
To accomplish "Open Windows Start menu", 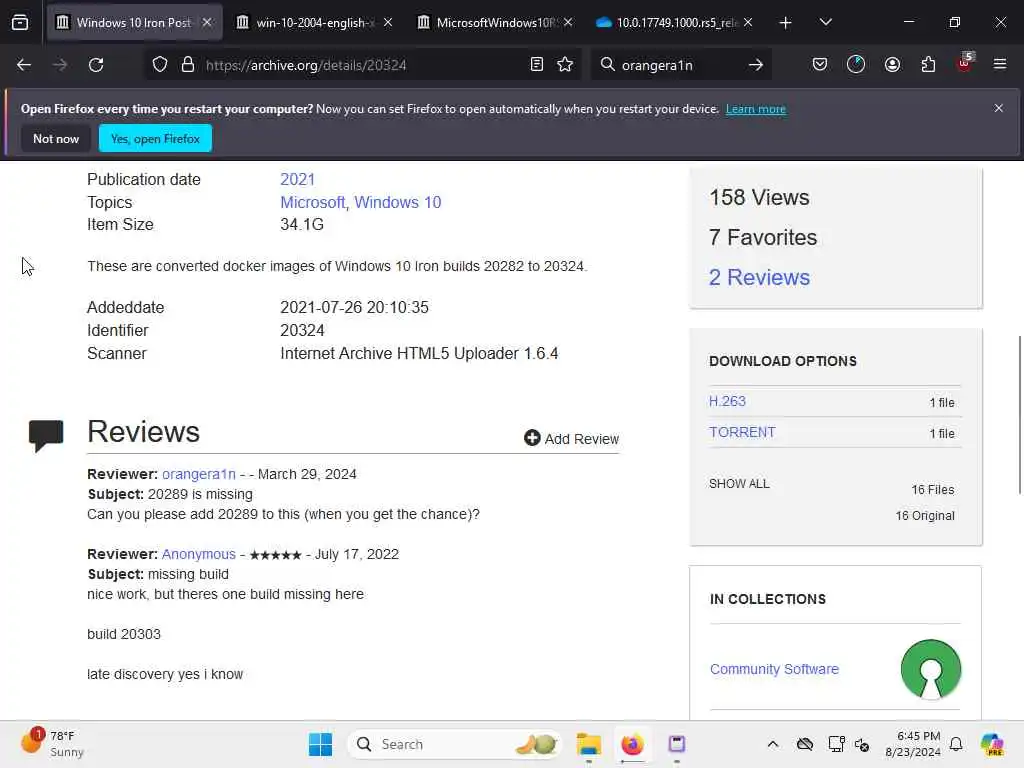I will (x=320, y=744).
